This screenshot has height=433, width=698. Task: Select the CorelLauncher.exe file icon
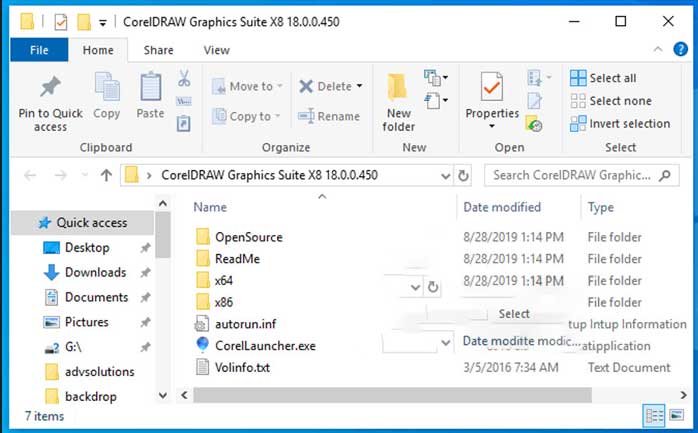tap(203, 345)
